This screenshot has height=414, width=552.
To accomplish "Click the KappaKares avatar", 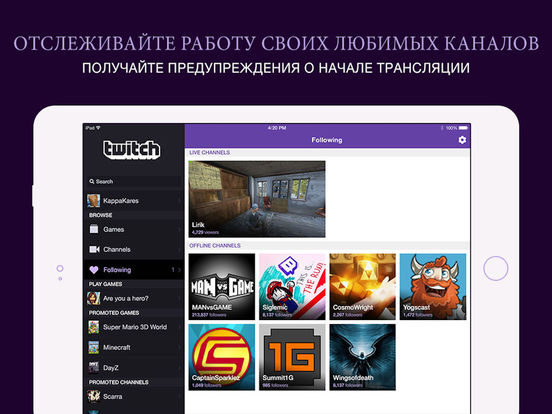I will pos(93,201).
